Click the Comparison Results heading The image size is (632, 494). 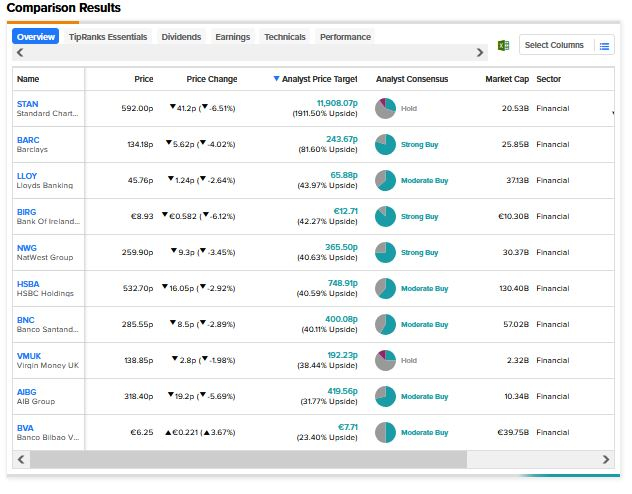(x=64, y=8)
